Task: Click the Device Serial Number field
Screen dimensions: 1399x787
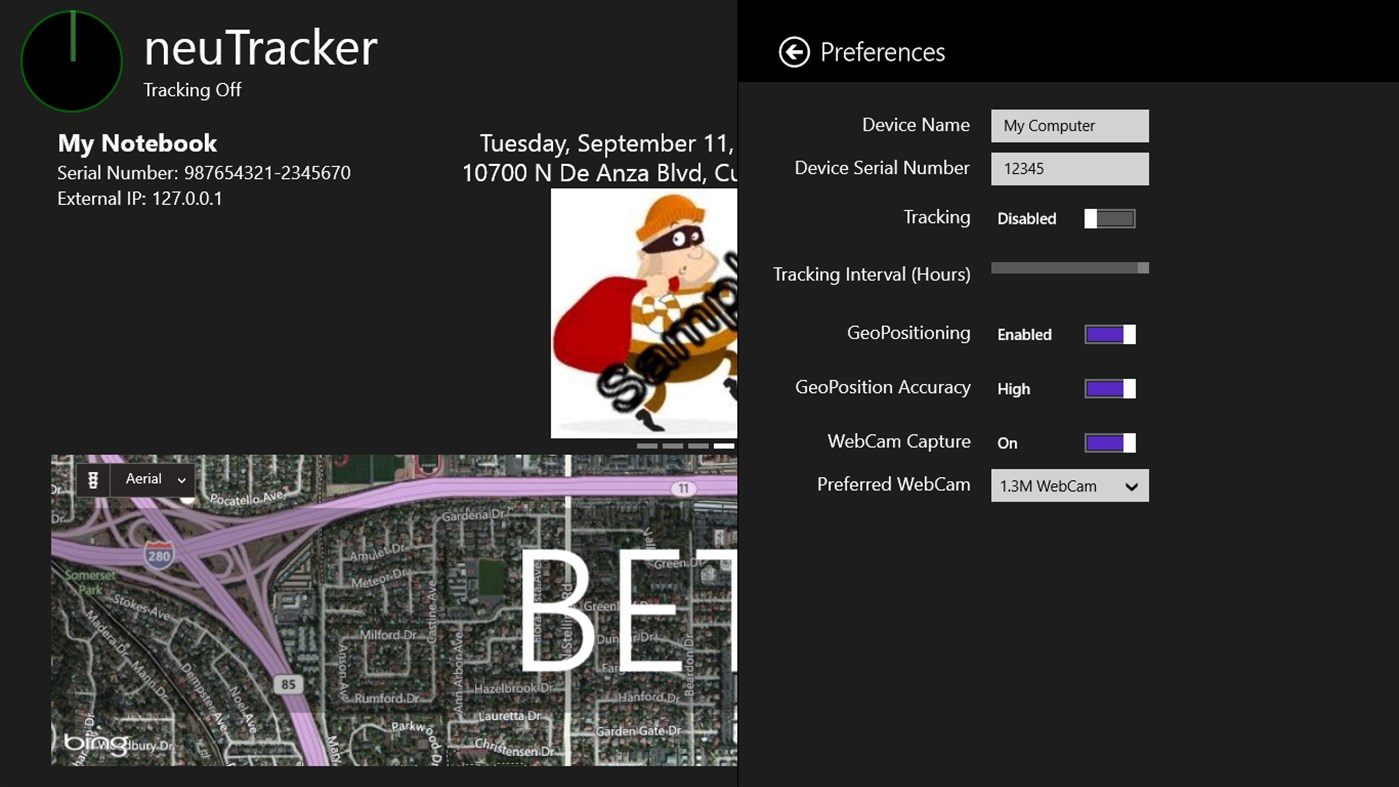Action: [x=1069, y=168]
